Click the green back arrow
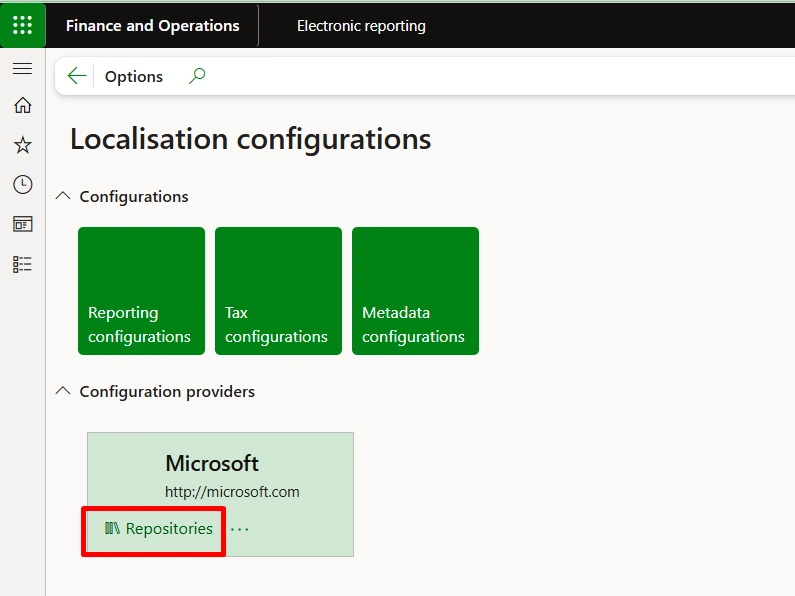This screenshot has height=596, width=795. coord(77,76)
